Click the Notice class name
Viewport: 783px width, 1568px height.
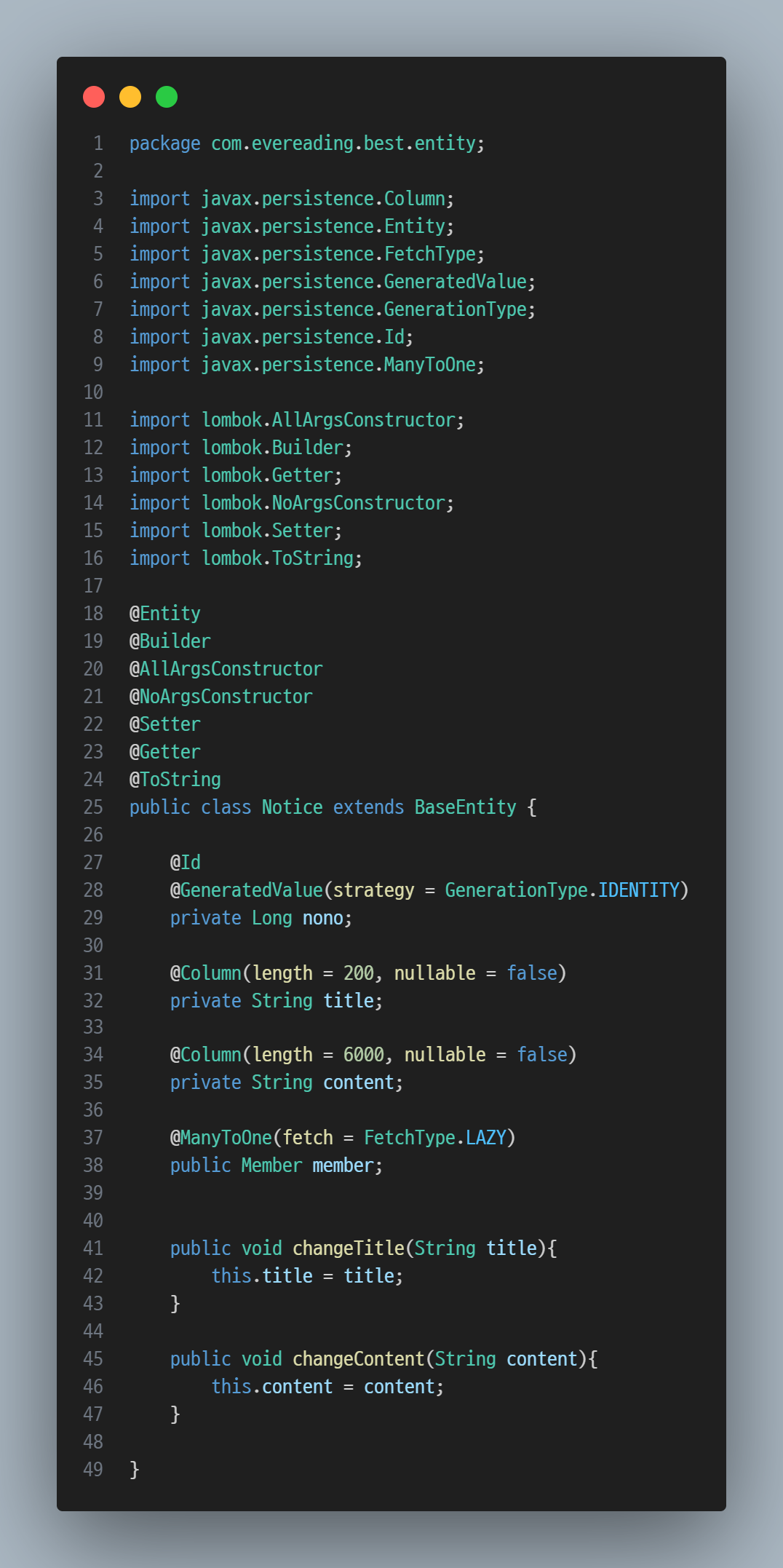293,807
